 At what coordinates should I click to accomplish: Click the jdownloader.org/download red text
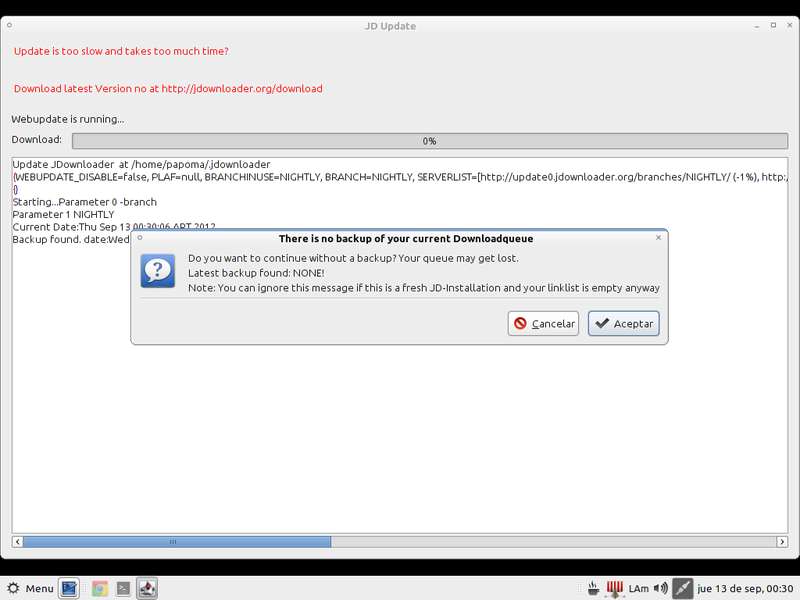(x=168, y=88)
